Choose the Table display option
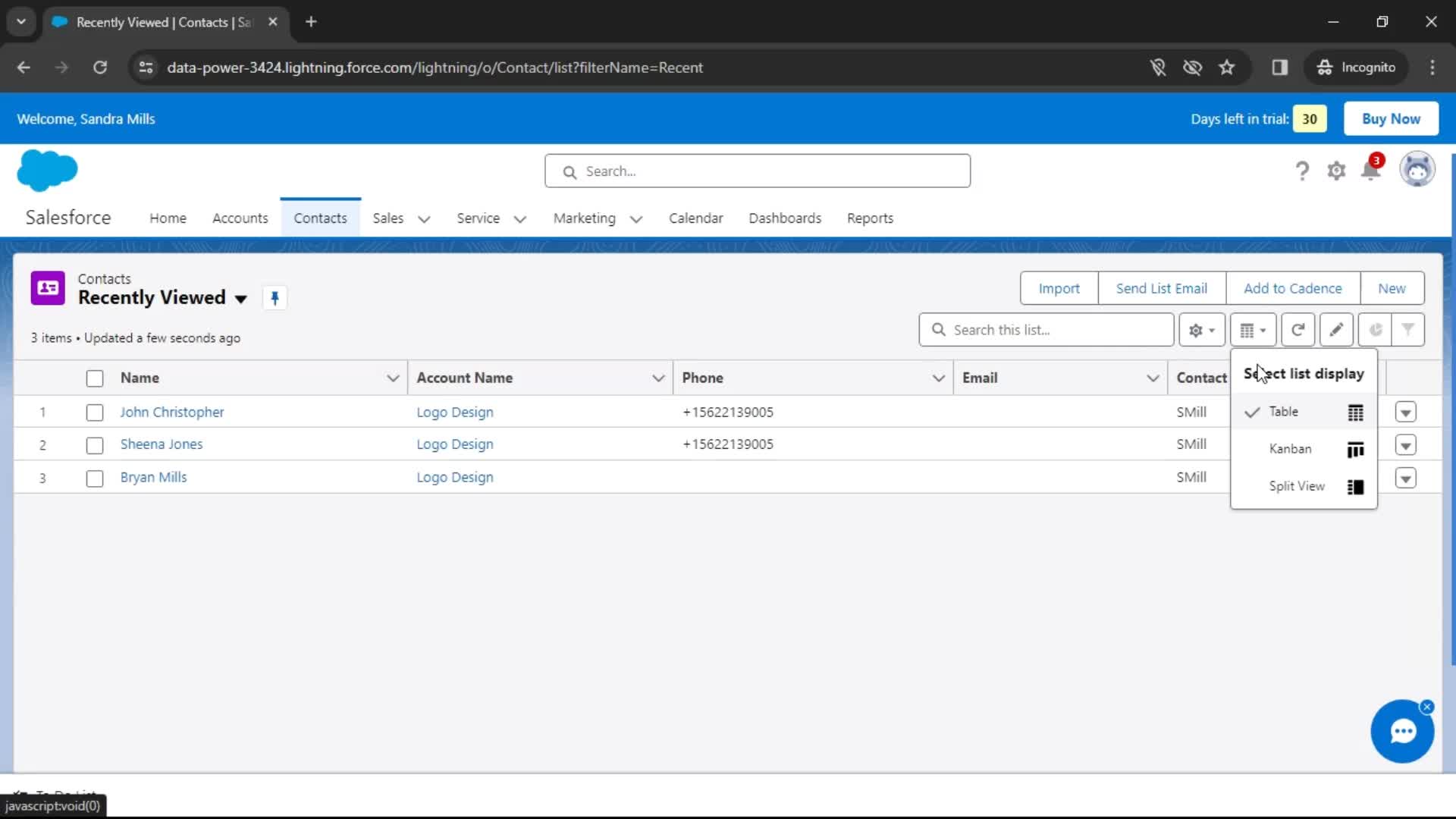The image size is (1456, 819). click(1304, 412)
